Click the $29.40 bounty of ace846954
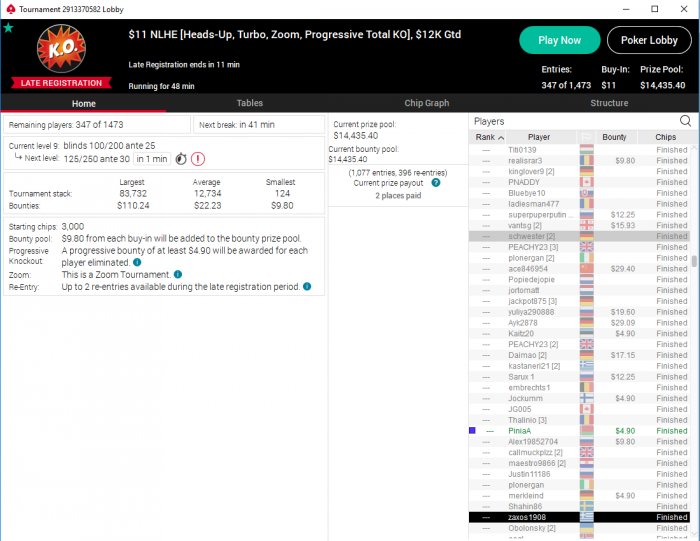Viewport: 700px width, 541px height. coord(623,269)
